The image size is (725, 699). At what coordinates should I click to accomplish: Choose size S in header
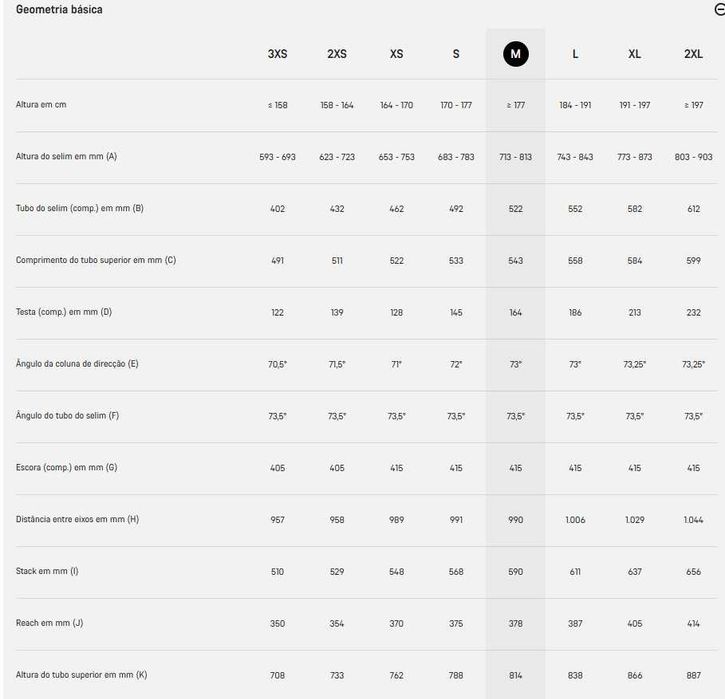[456, 54]
